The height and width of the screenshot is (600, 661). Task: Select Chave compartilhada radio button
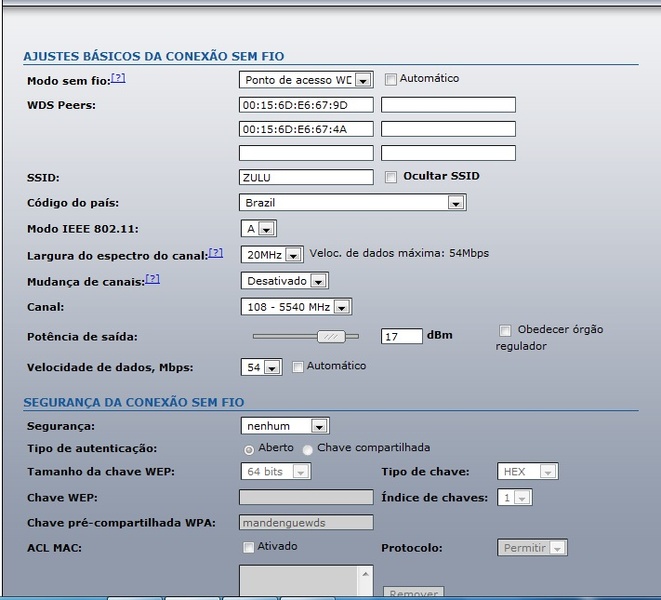[x=307, y=450]
